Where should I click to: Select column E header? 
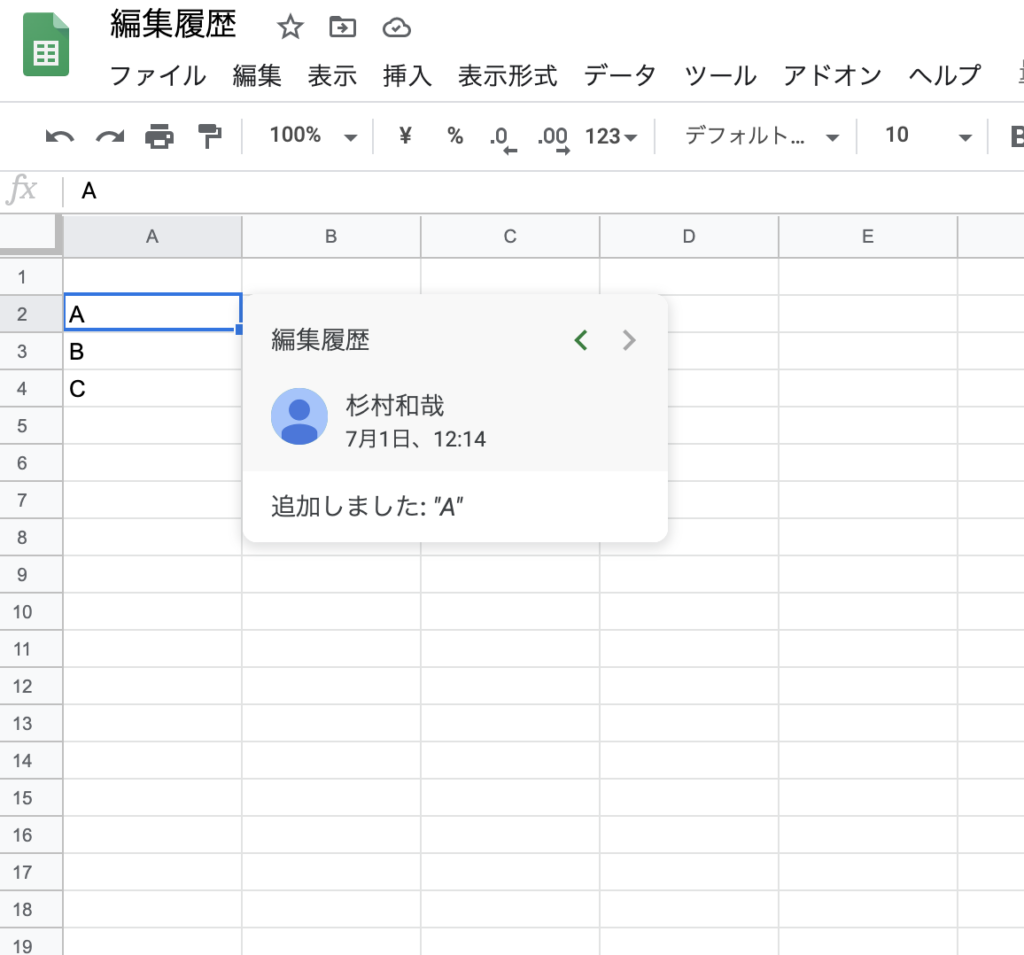coord(868,236)
